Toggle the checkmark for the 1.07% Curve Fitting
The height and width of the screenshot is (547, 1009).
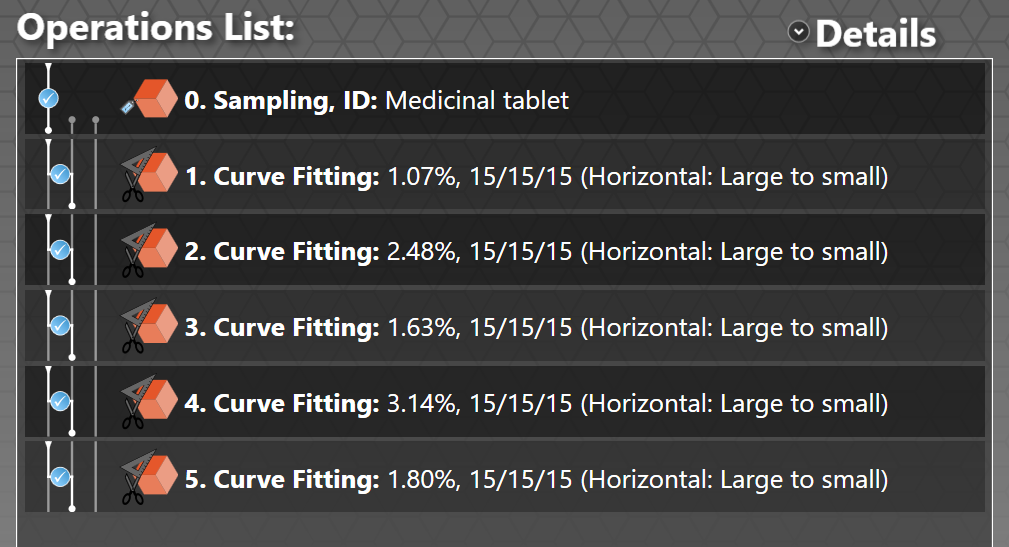[60, 174]
